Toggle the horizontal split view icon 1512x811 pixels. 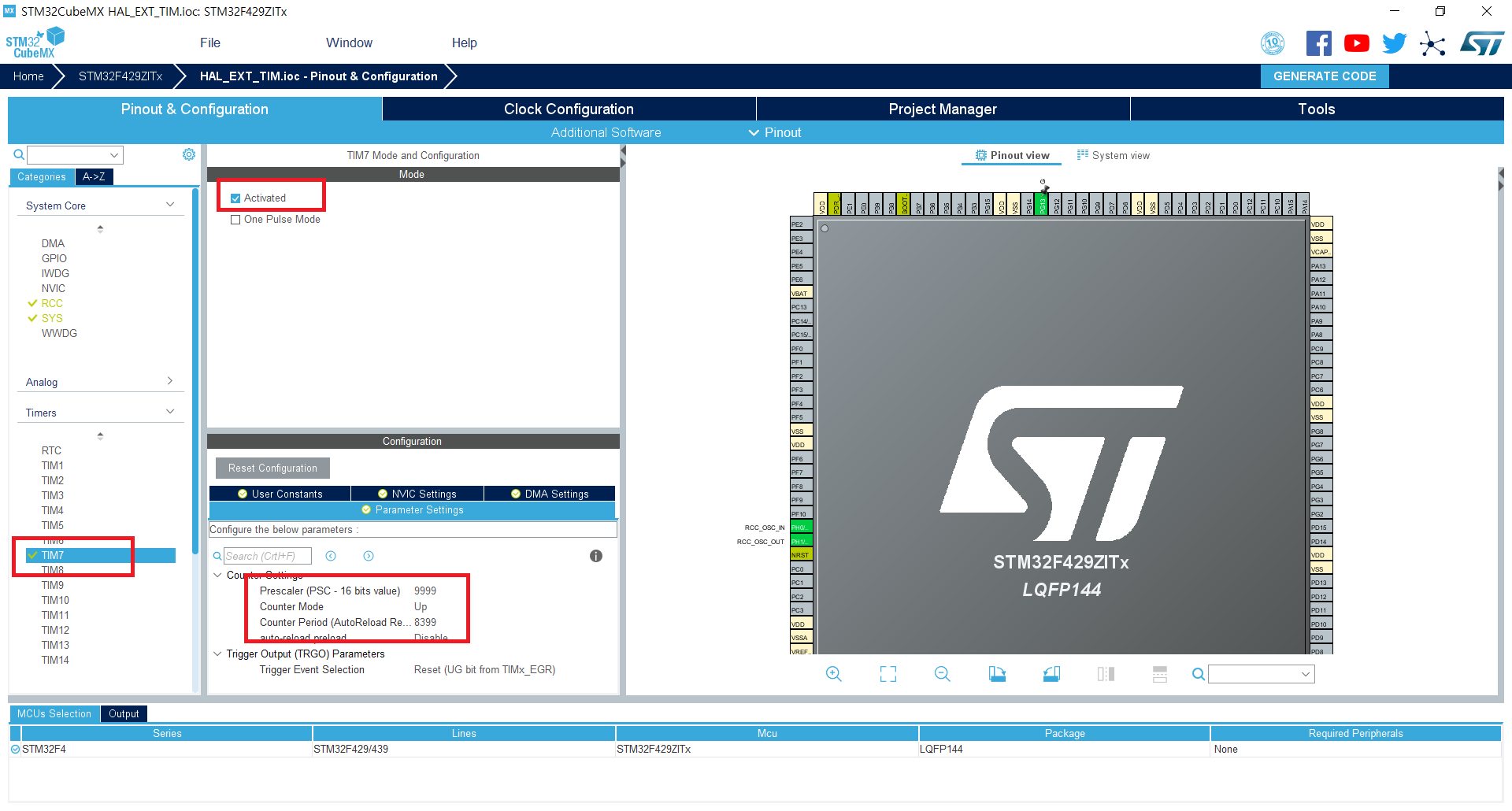point(1160,674)
